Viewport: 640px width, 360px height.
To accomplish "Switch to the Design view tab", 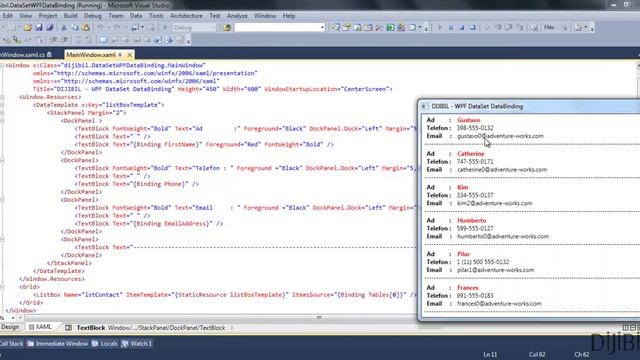I will coord(10,327).
